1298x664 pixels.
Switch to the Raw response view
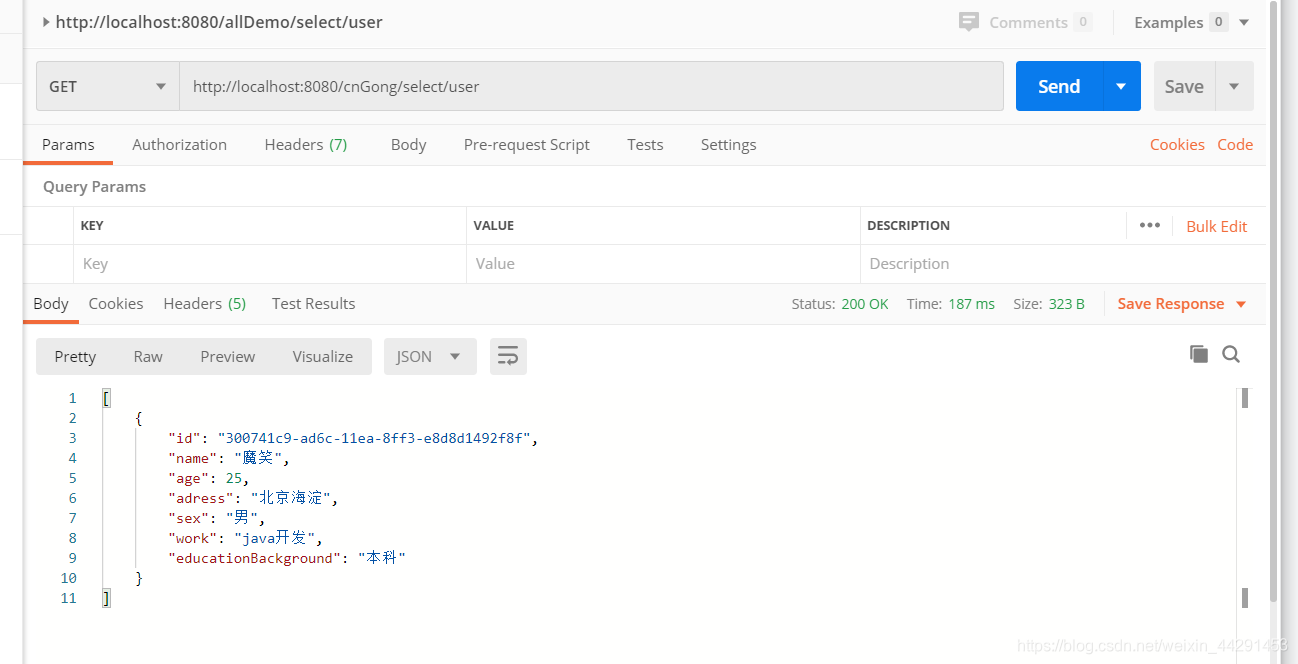[x=147, y=356]
